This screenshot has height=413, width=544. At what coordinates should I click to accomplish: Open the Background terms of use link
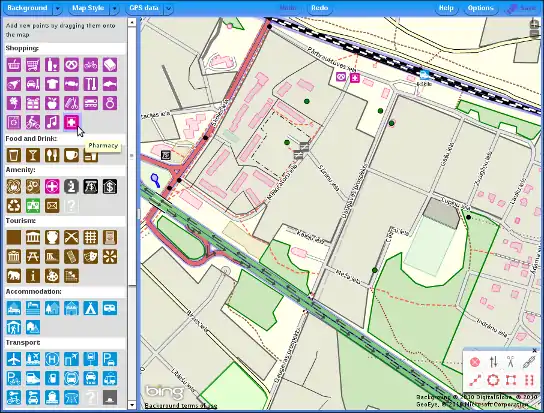click(x=181, y=405)
